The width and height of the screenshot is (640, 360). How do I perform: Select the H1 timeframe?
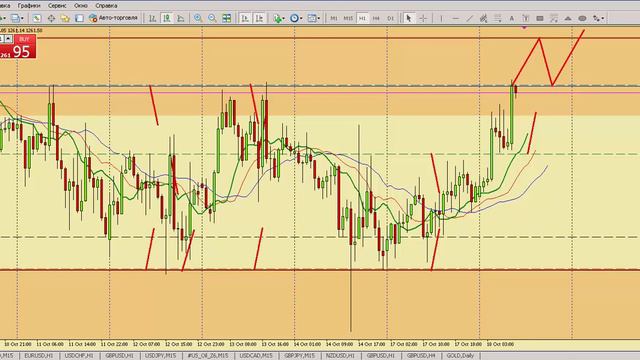(x=362, y=18)
